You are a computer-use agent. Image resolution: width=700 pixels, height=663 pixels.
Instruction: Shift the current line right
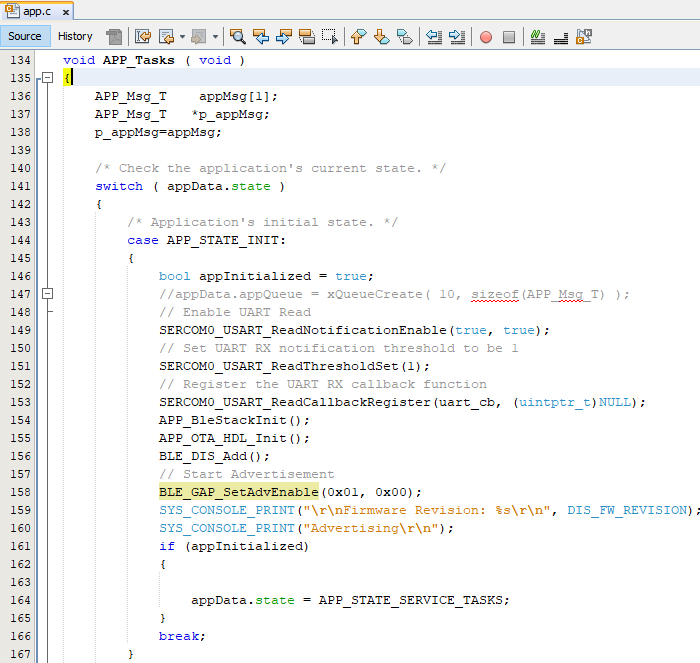pos(457,37)
